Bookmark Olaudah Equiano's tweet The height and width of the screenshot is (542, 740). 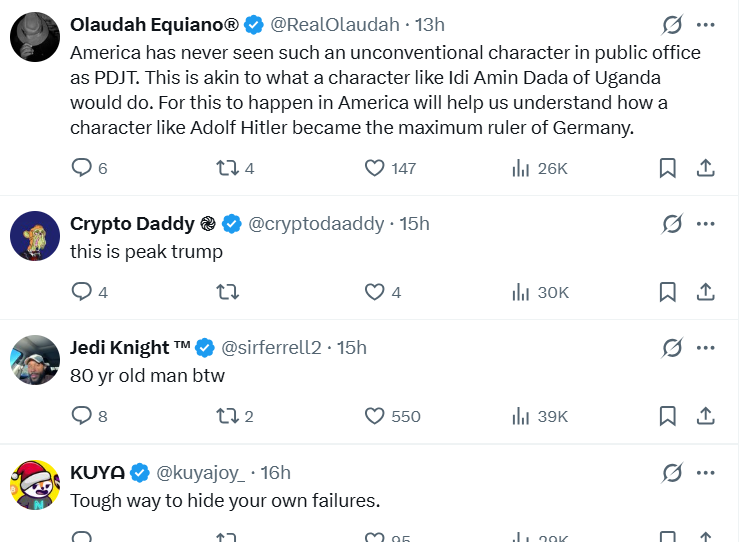click(x=667, y=168)
